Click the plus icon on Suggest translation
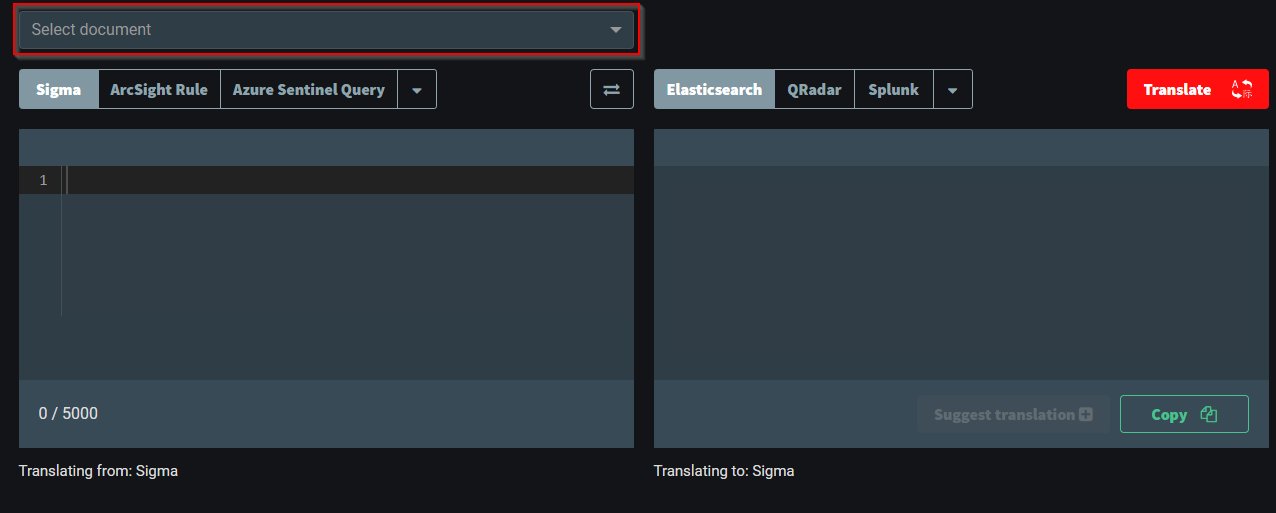Screen dimensions: 1276x513 (x=1086, y=414)
